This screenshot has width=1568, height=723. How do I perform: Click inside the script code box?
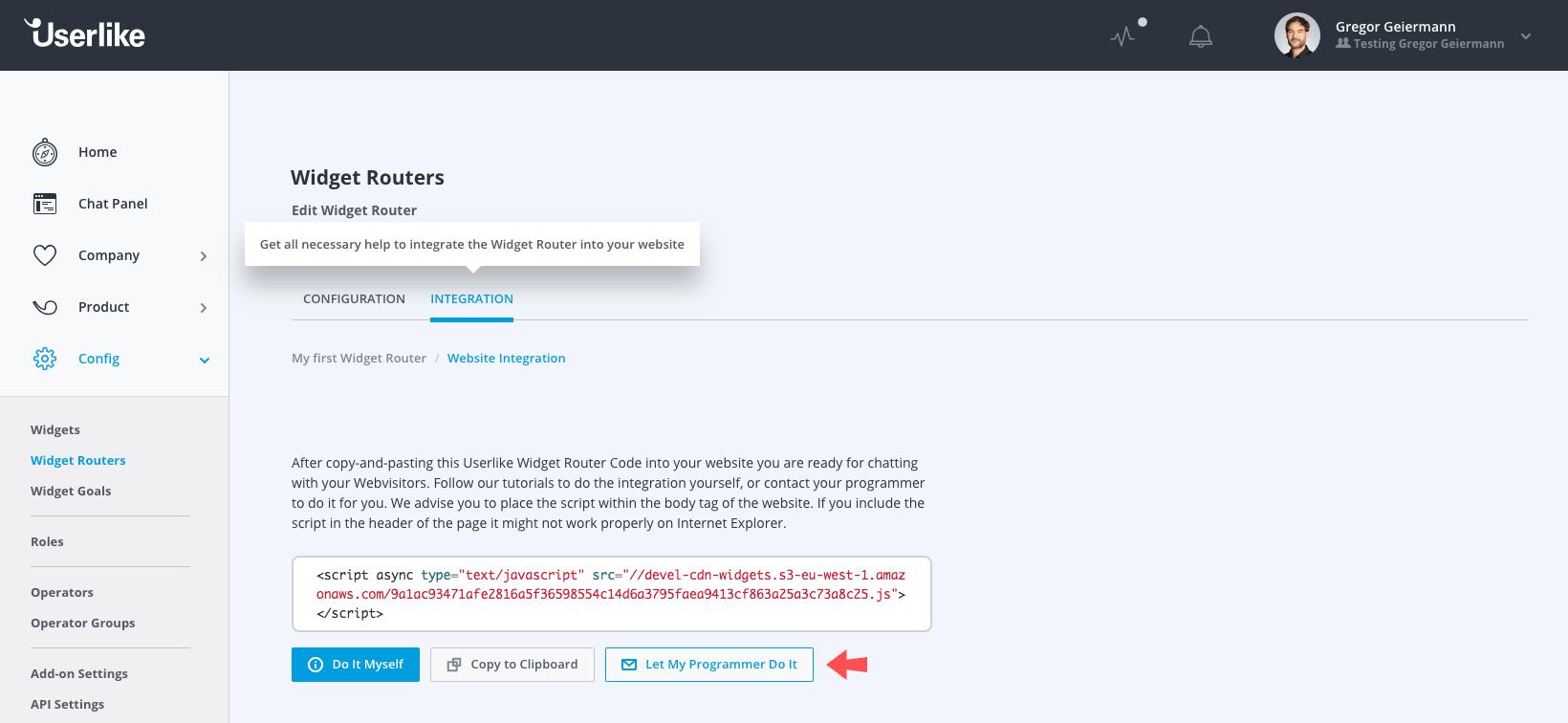pyautogui.click(x=612, y=594)
